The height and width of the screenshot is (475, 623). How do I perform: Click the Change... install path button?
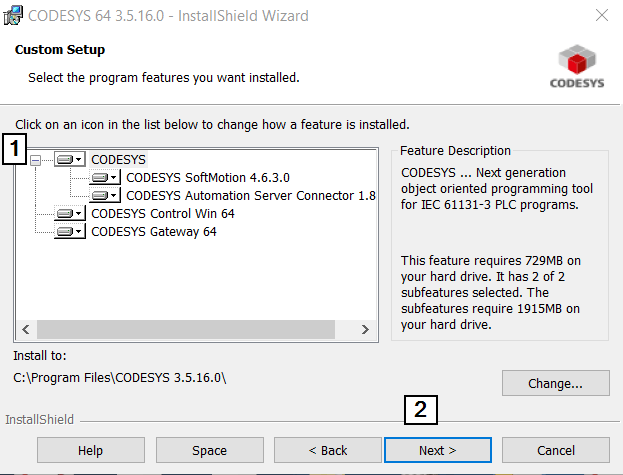point(555,383)
